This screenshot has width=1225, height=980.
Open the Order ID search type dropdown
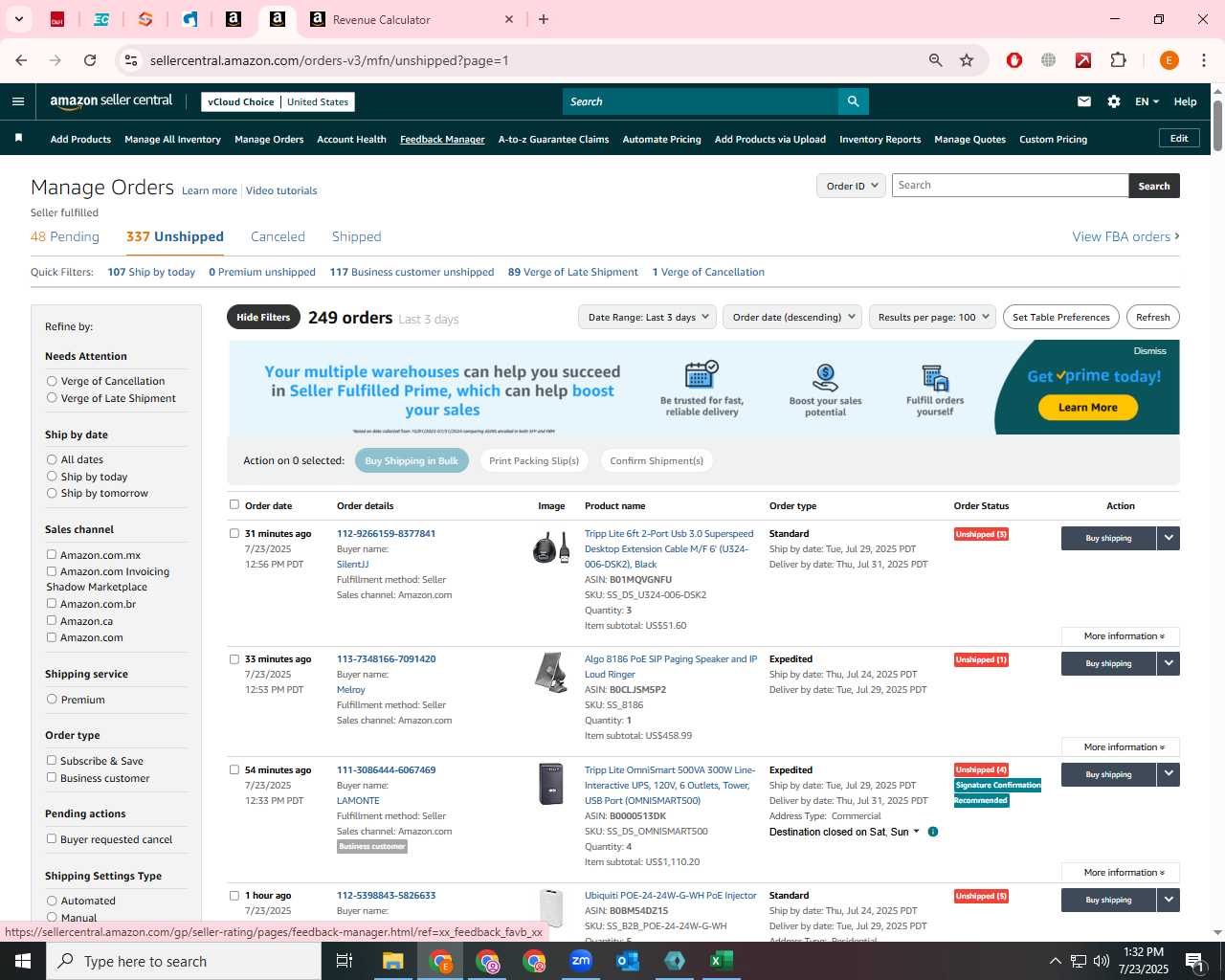coord(851,186)
